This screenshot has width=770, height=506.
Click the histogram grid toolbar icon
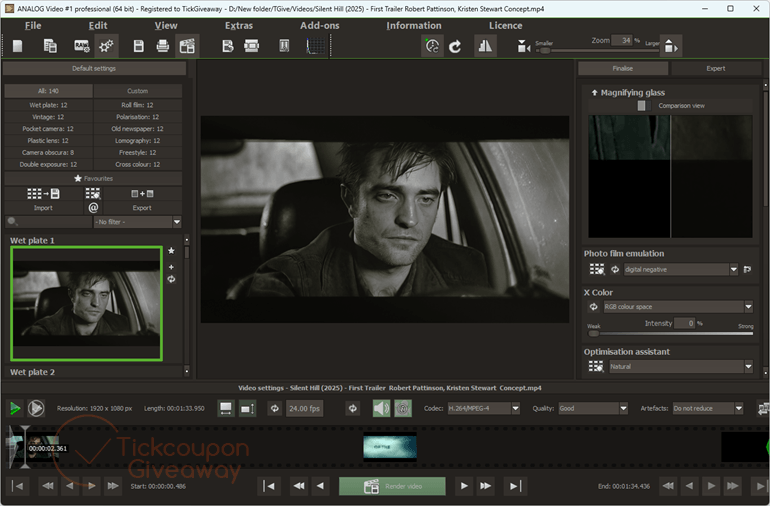click(x=315, y=46)
